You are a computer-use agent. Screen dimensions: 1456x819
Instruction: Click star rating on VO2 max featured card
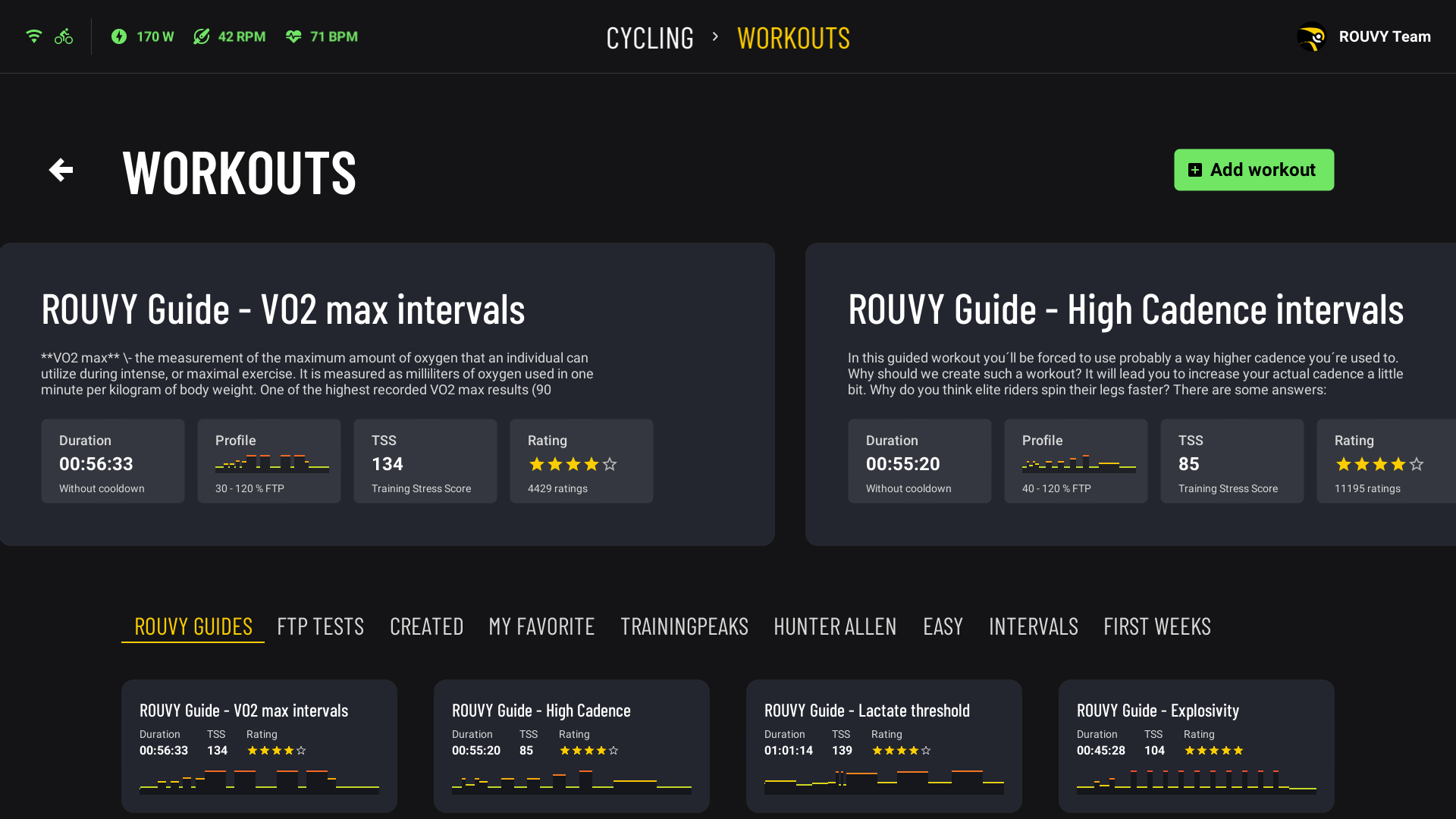(573, 464)
